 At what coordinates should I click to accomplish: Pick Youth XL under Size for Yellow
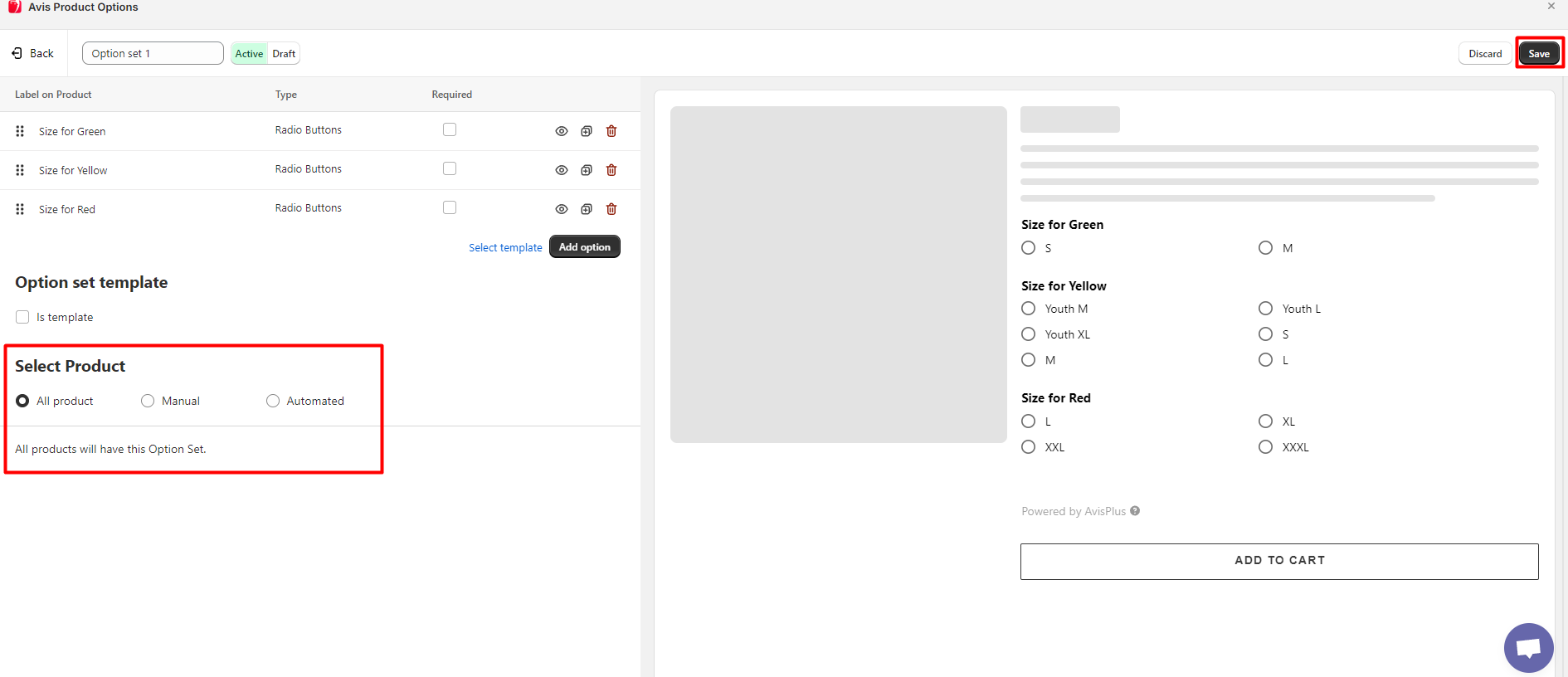(x=1029, y=334)
